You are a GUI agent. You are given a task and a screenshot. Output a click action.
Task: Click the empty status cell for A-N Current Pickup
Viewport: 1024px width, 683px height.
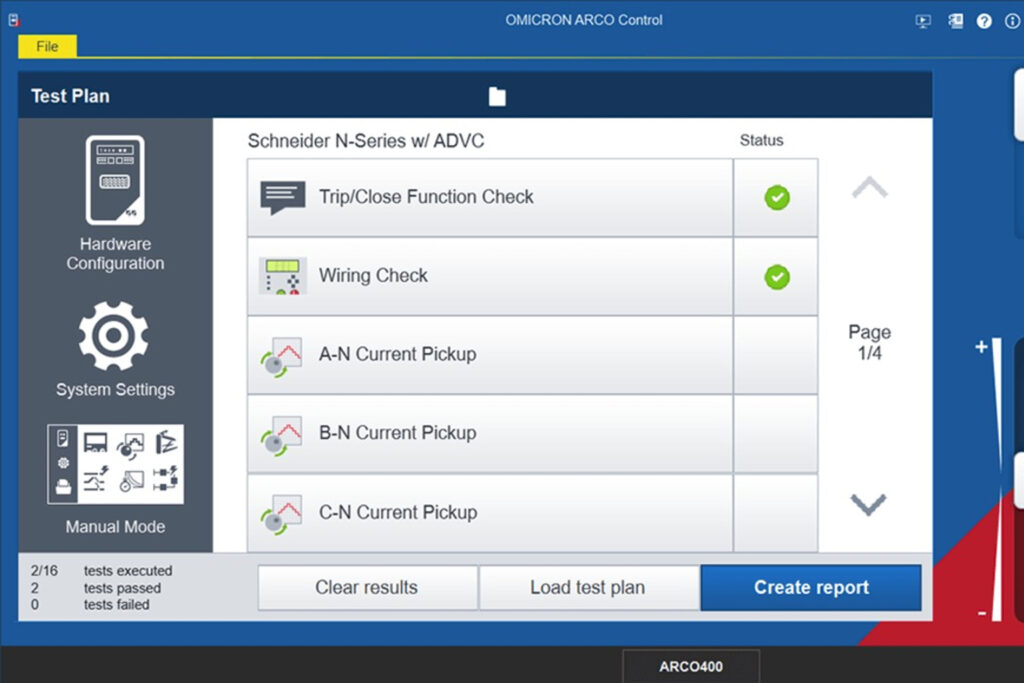click(x=776, y=355)
